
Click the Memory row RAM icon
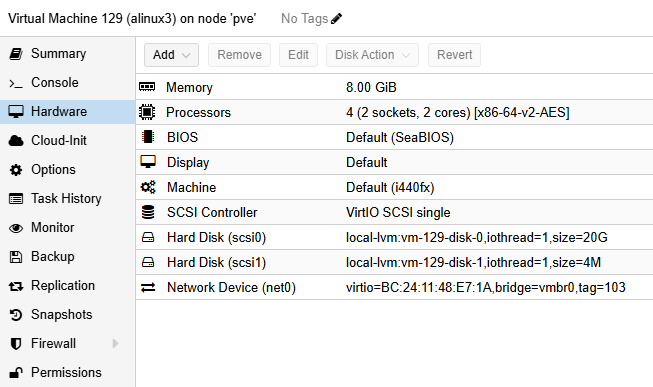pos(147,87)
